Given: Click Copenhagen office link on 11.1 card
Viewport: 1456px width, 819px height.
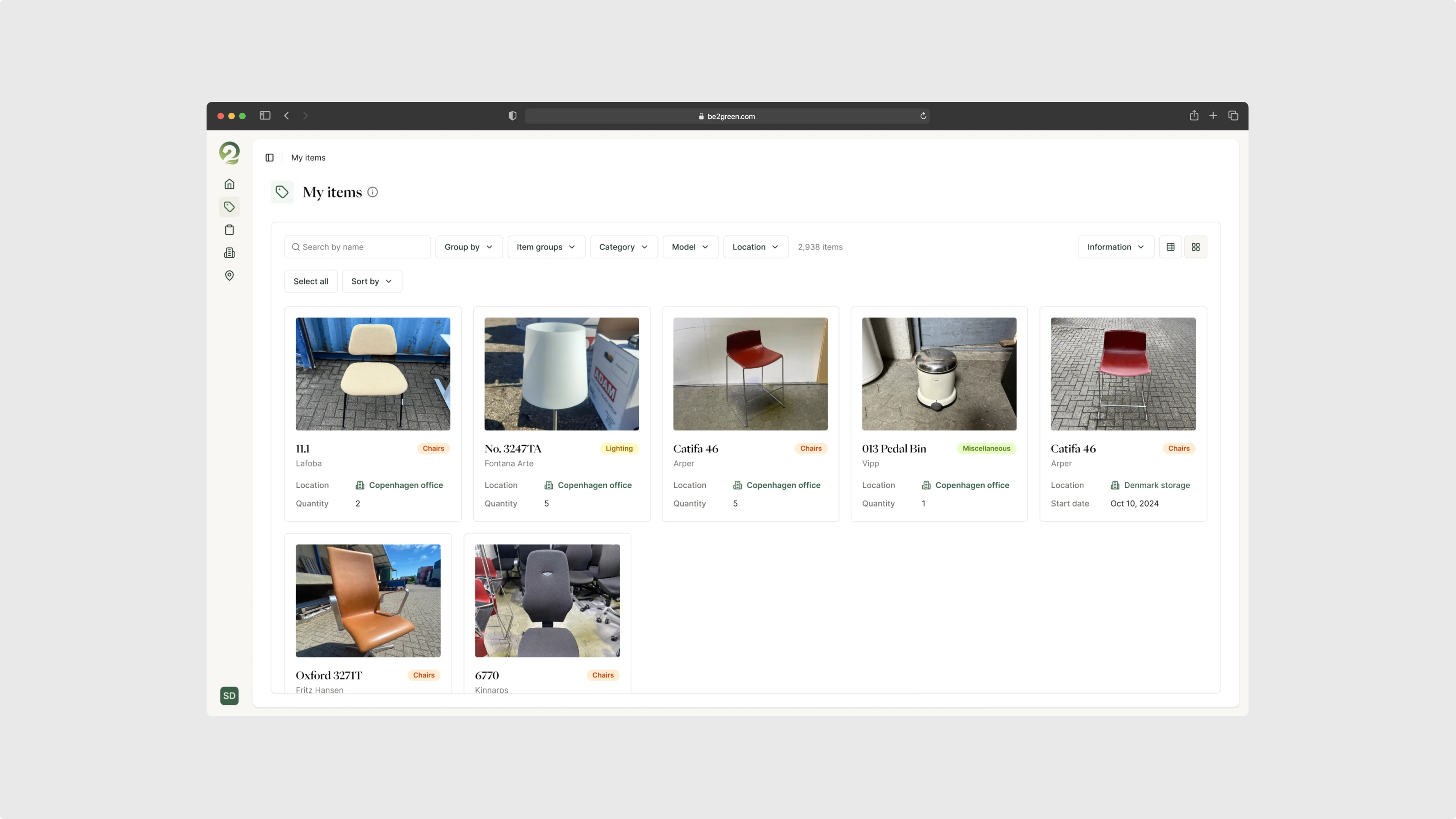Looking at the screenshot, I should point(405,485).
